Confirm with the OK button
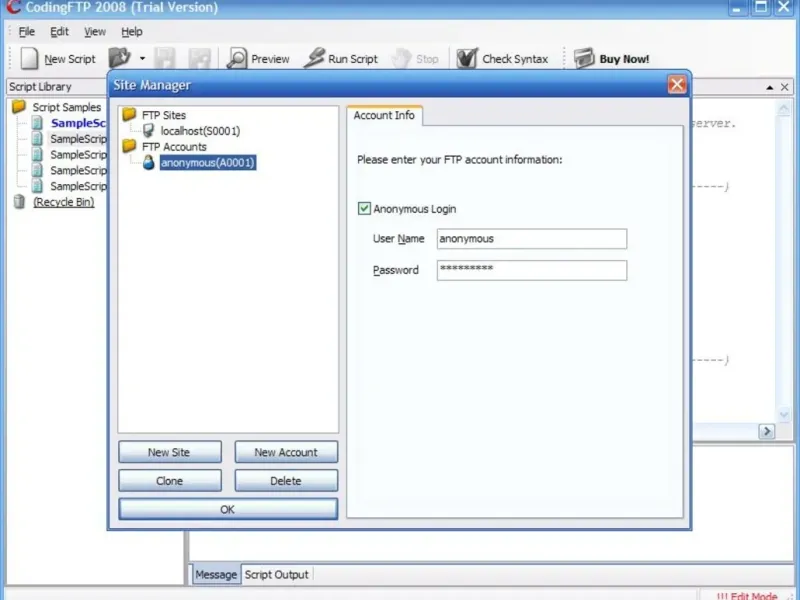The image size is (800, 600). click(x=228, y=509)
